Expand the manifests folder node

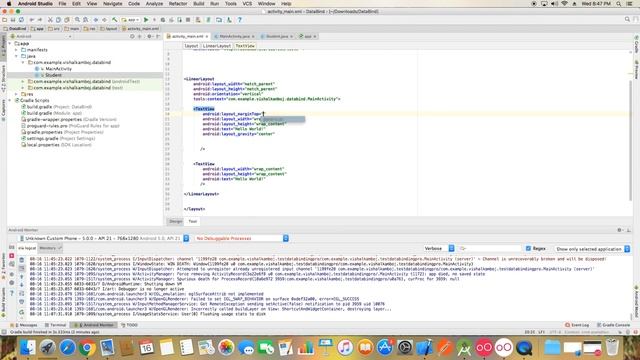(x=17, y=50)
